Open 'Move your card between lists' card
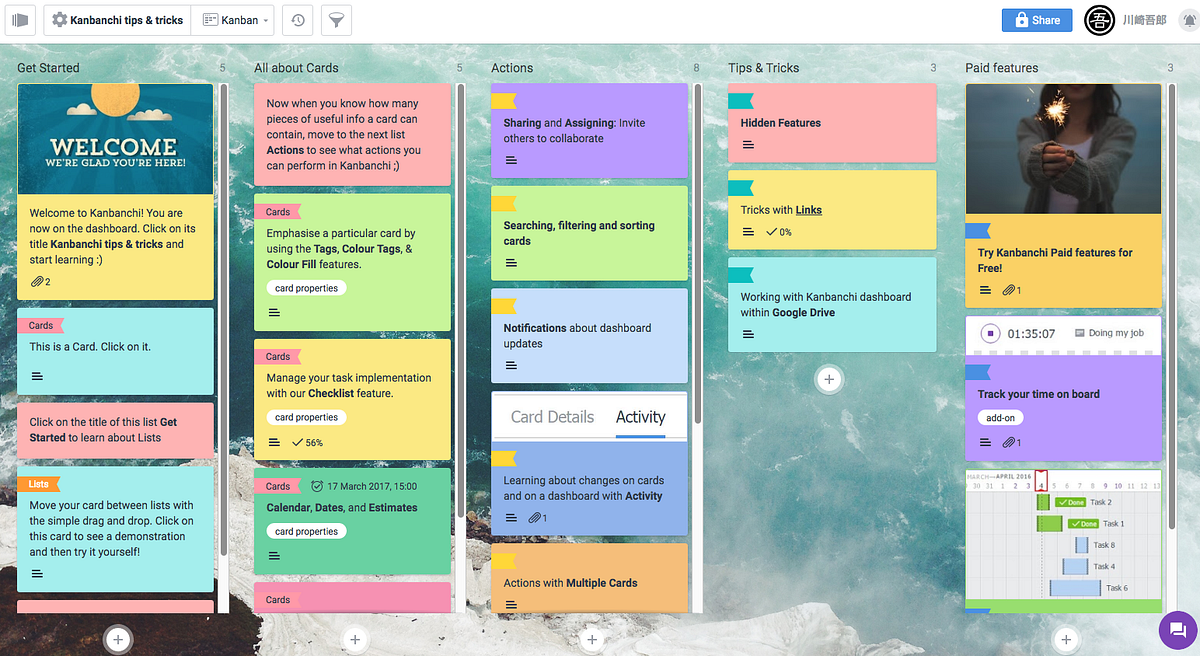The width and height of the screenshot is (1200, 656). click(x=115, y=530)
